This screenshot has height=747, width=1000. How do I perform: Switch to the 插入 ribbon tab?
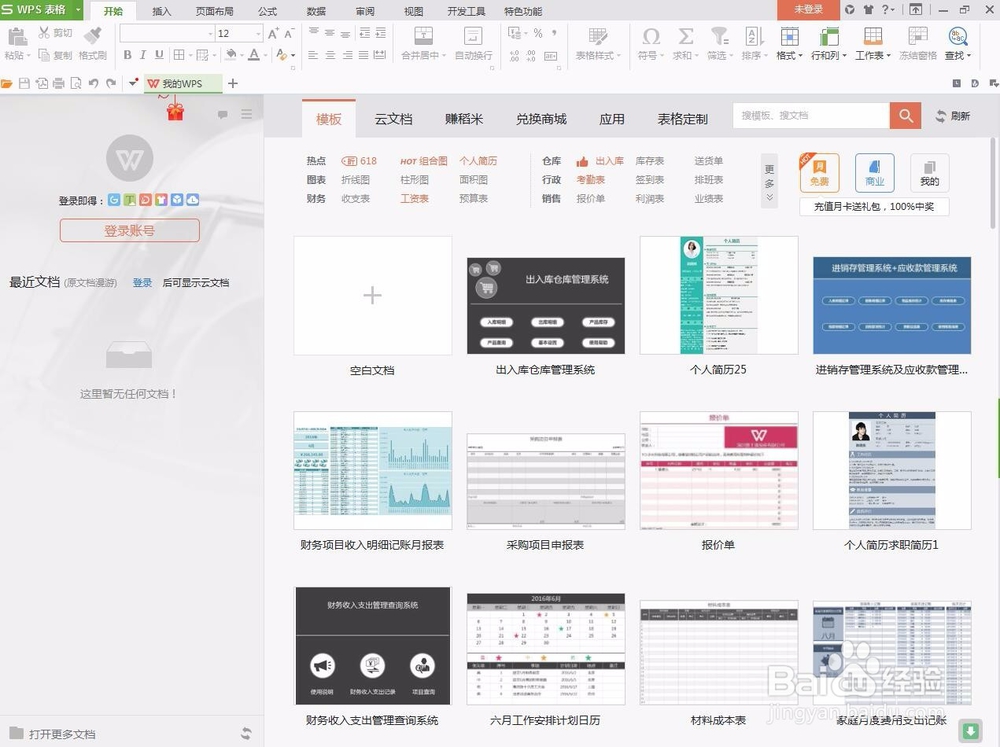[162, 11]
